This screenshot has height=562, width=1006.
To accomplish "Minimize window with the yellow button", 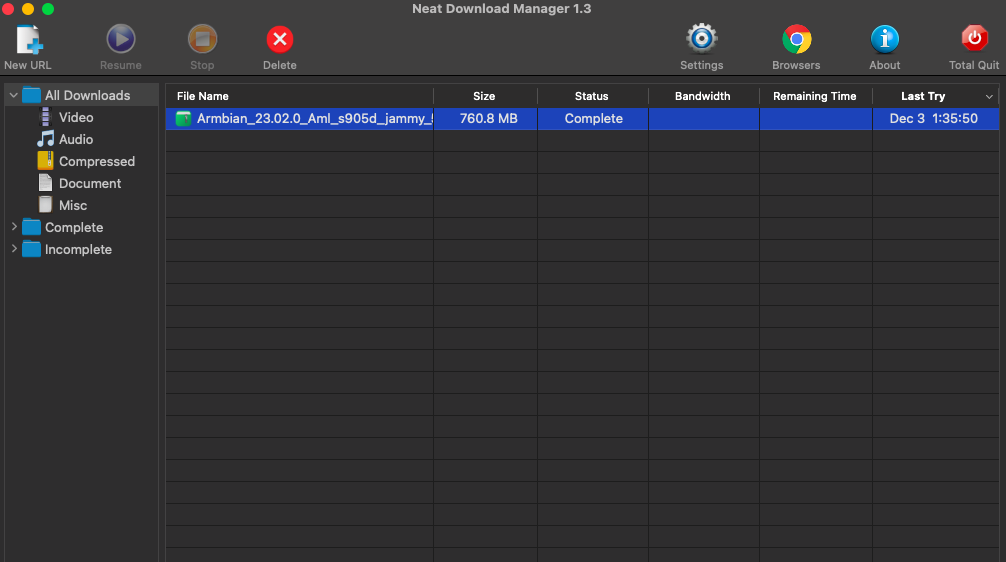I will click(28, 9).
